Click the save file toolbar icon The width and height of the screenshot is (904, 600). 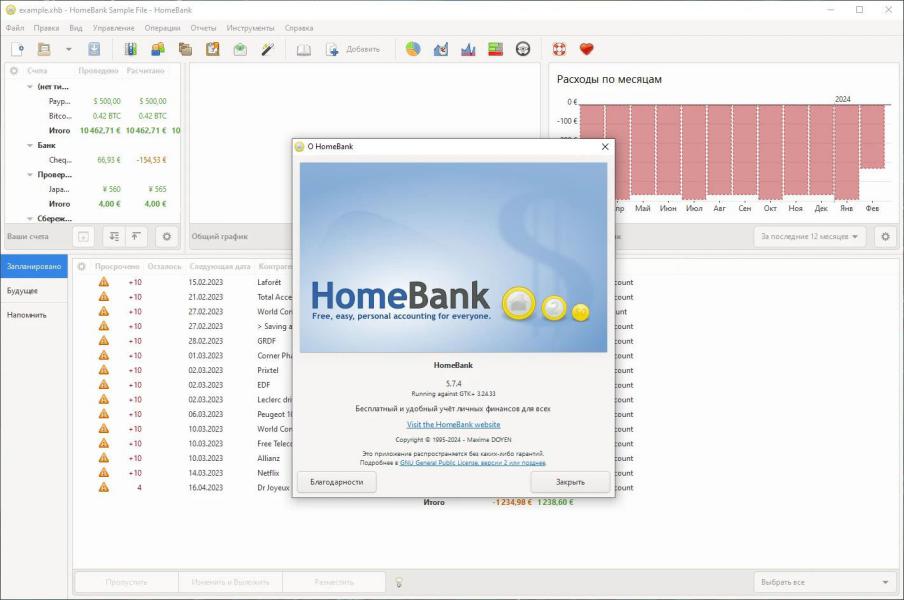pos(94,50)
